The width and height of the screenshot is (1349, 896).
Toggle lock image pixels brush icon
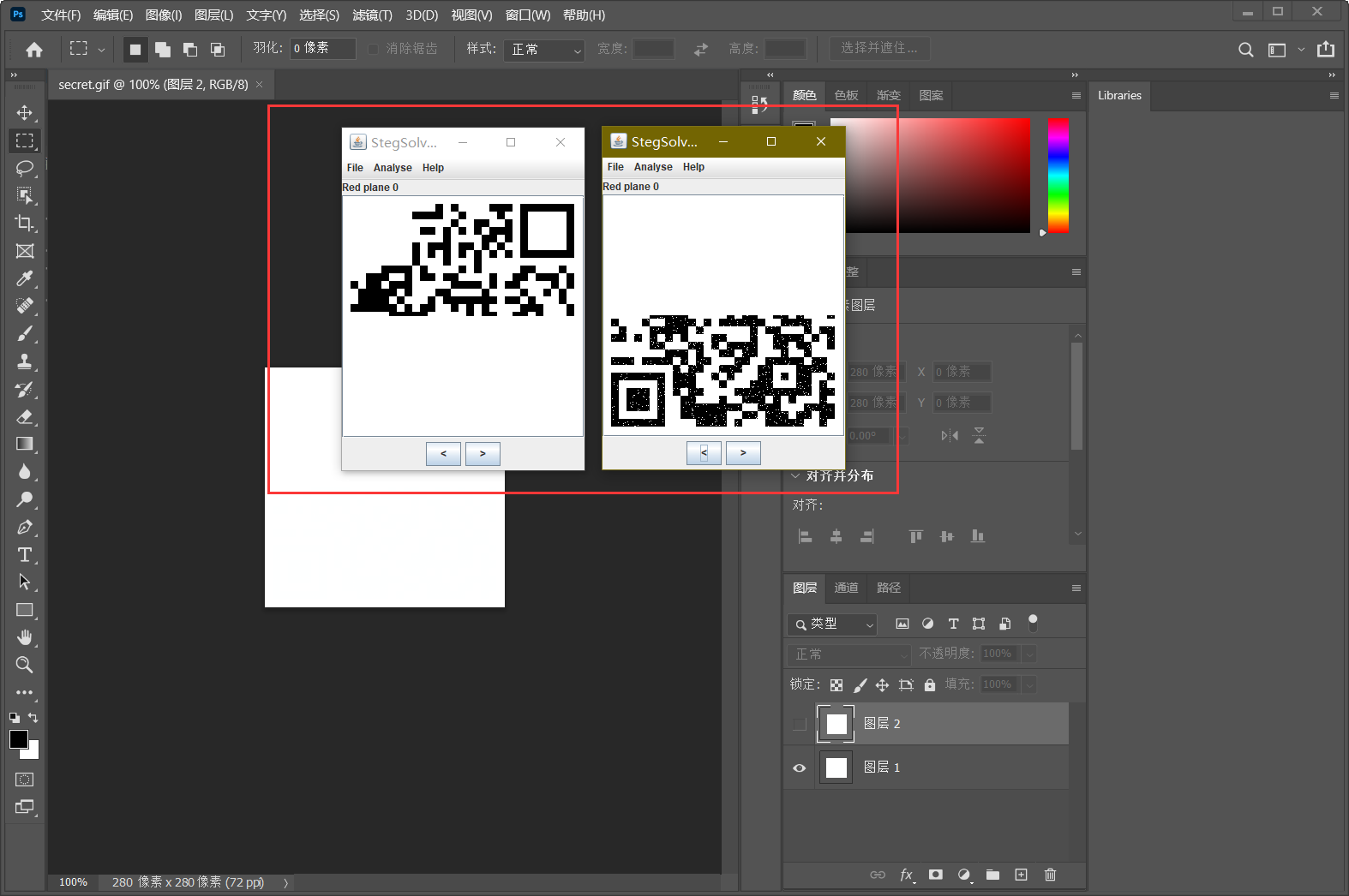860,684
